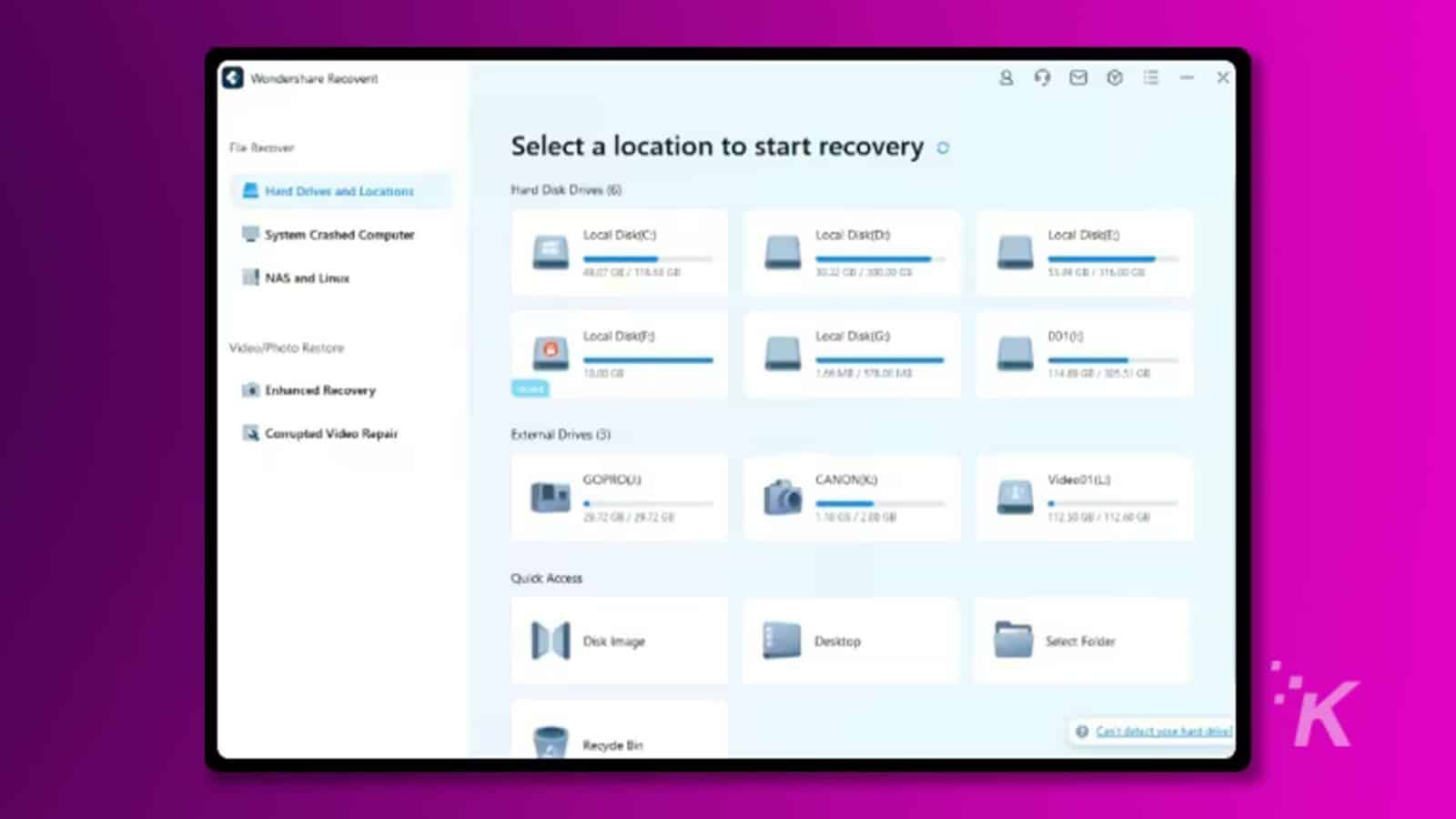
Task: Open the user account icon
Action: (1006, 78)
